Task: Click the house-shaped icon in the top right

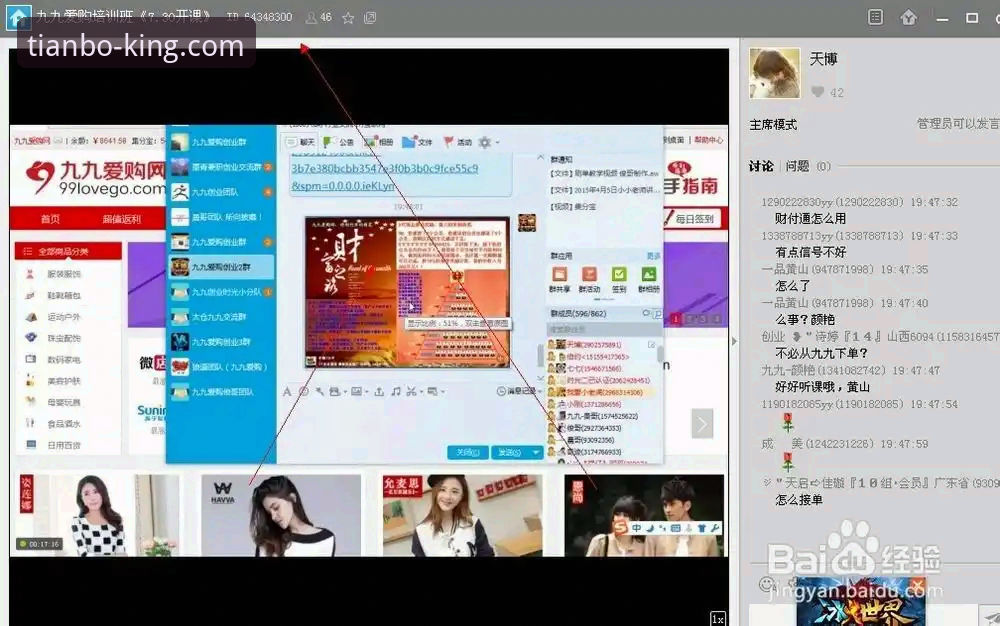Action: click(909, 17)
